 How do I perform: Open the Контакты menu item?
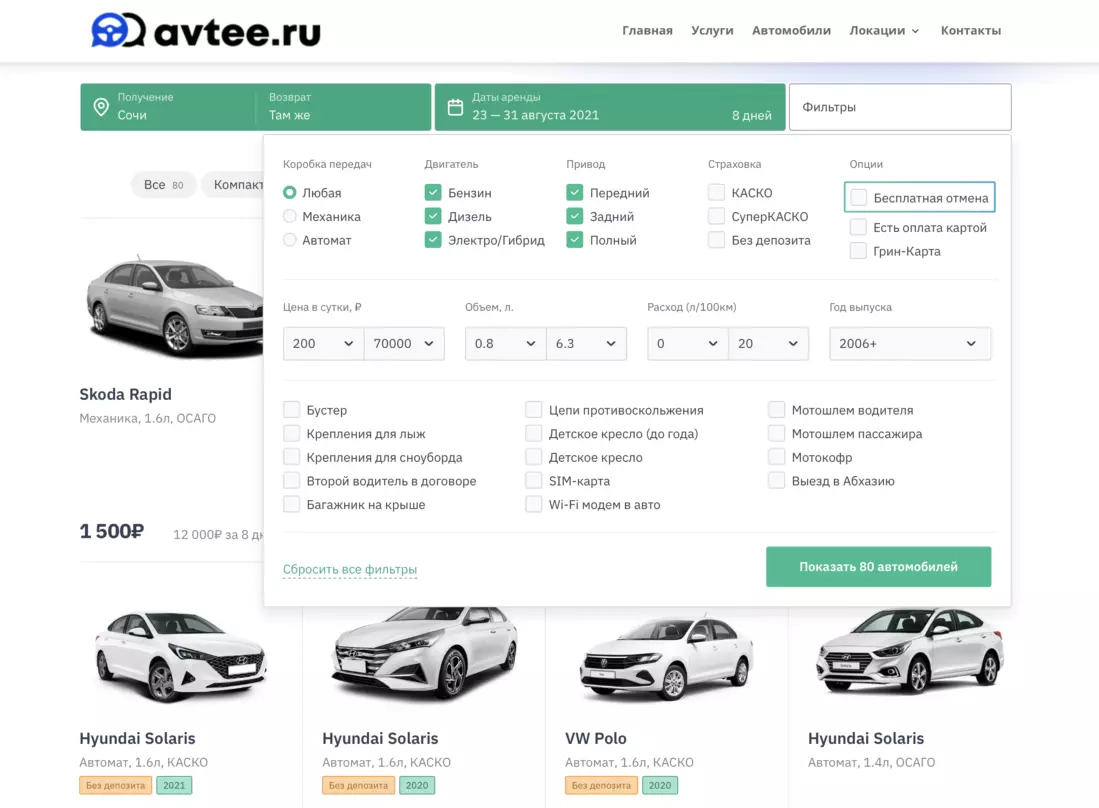(x=971, y=31)
